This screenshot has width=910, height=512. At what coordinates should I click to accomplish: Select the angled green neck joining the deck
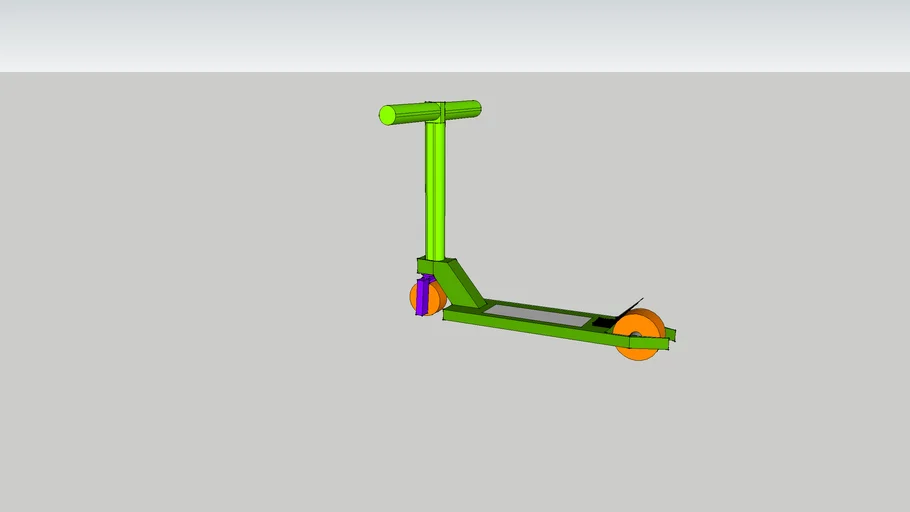(x=465, y=284)
